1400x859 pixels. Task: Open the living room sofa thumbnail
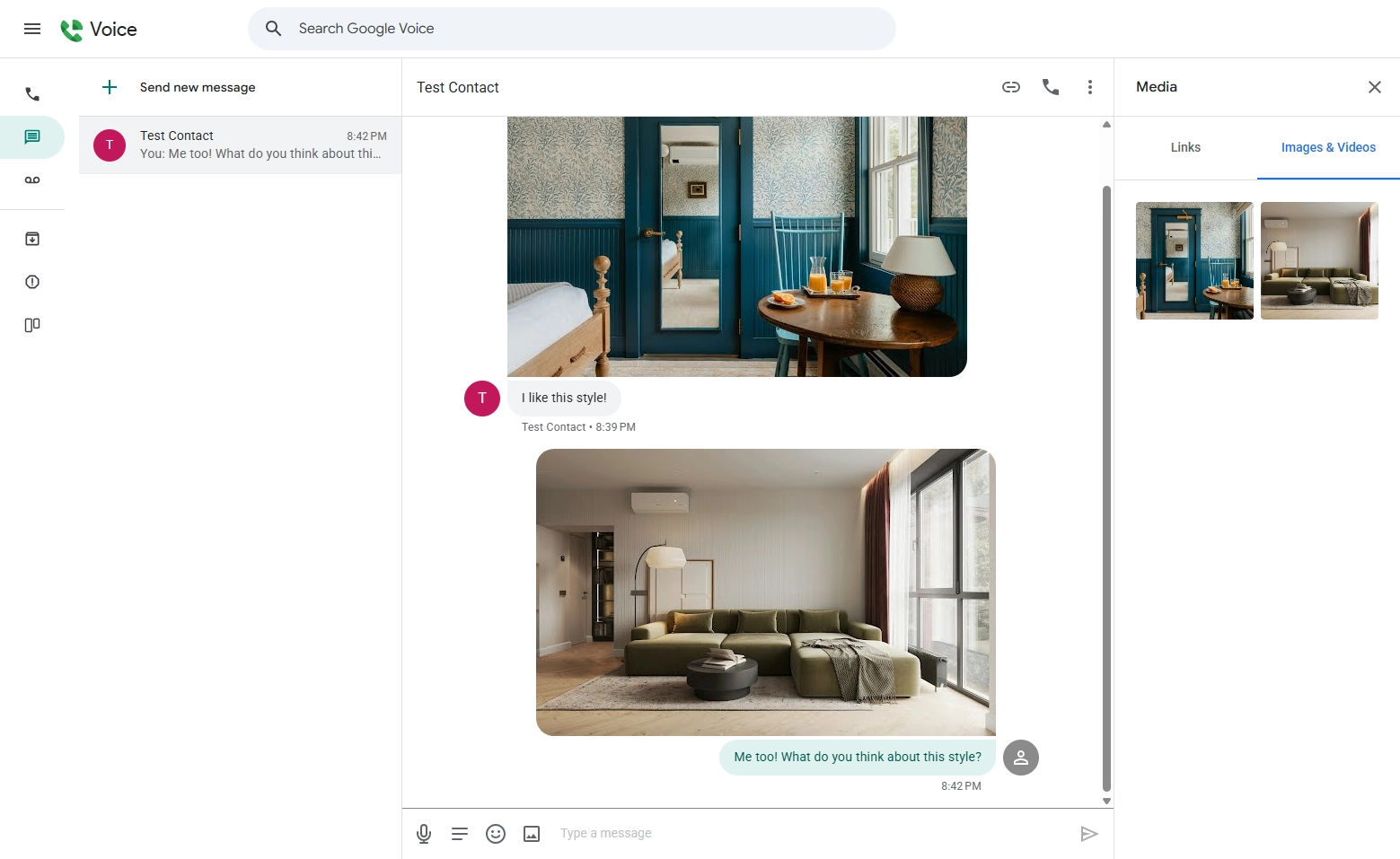pyautogui.click(x=1319, y=260)
